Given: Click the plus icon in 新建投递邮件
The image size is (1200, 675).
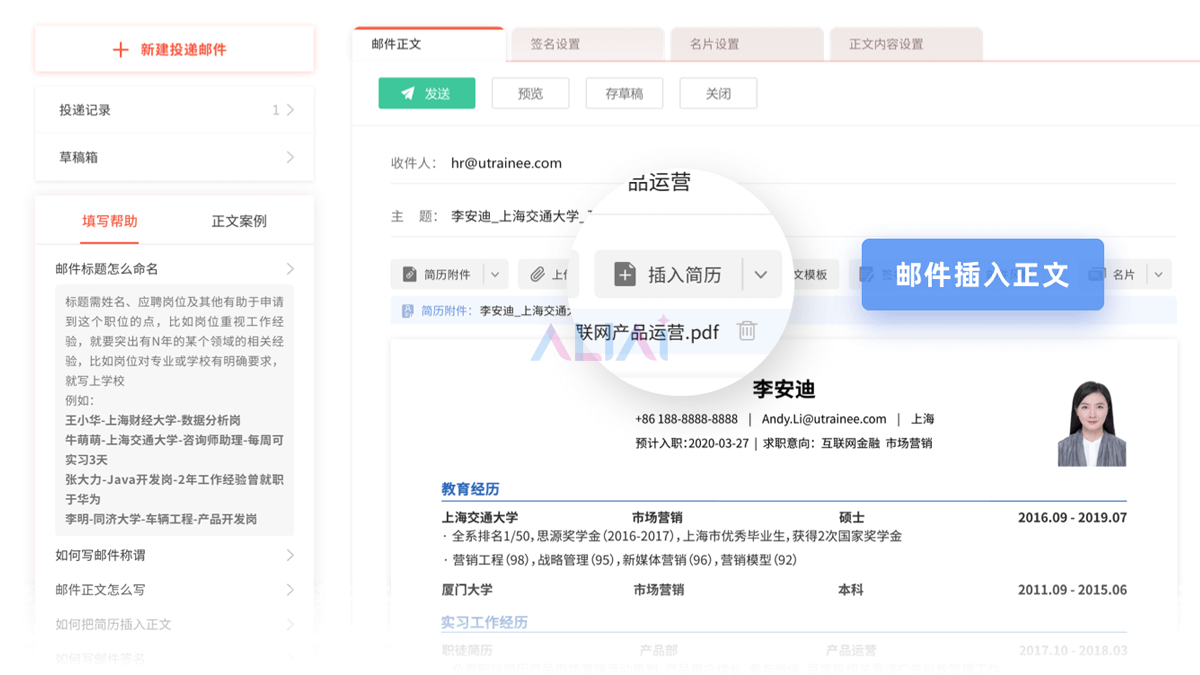Looking at the screenshot, I should [x=121, y=49].
